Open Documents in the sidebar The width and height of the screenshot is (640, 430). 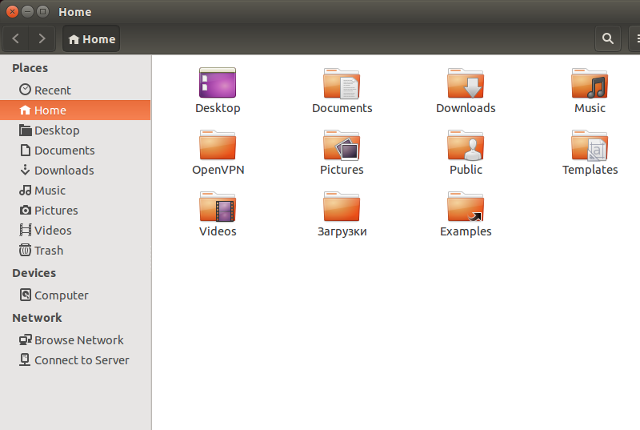click(x=75, y=150)
